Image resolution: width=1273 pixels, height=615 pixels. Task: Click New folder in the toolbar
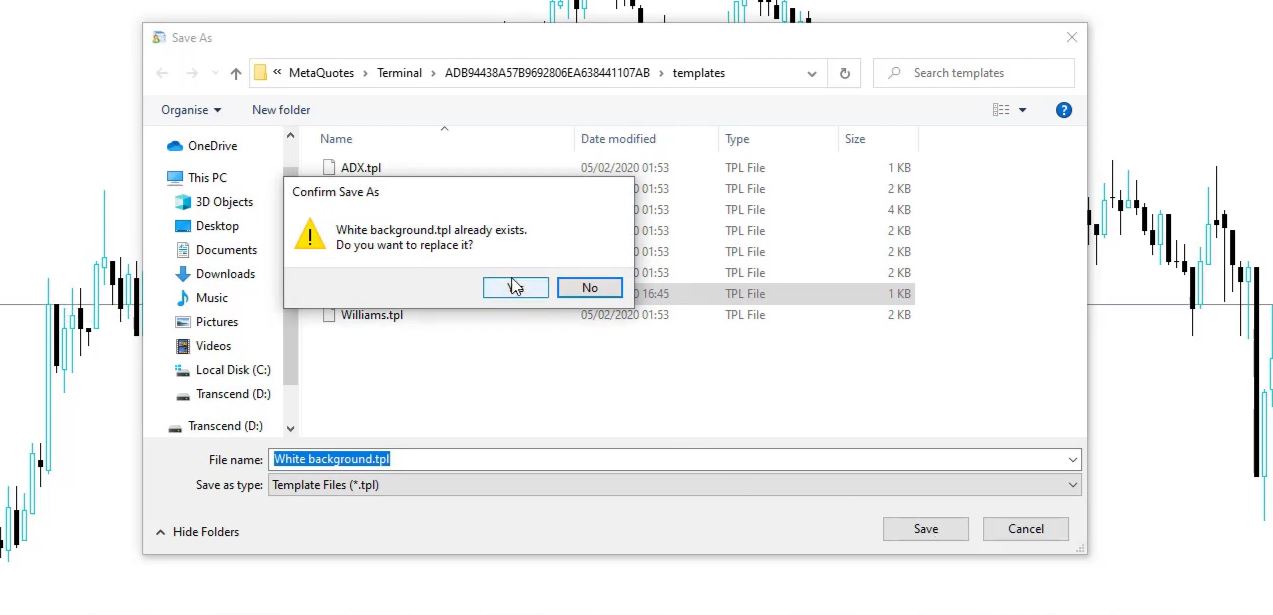pos(281,110)
